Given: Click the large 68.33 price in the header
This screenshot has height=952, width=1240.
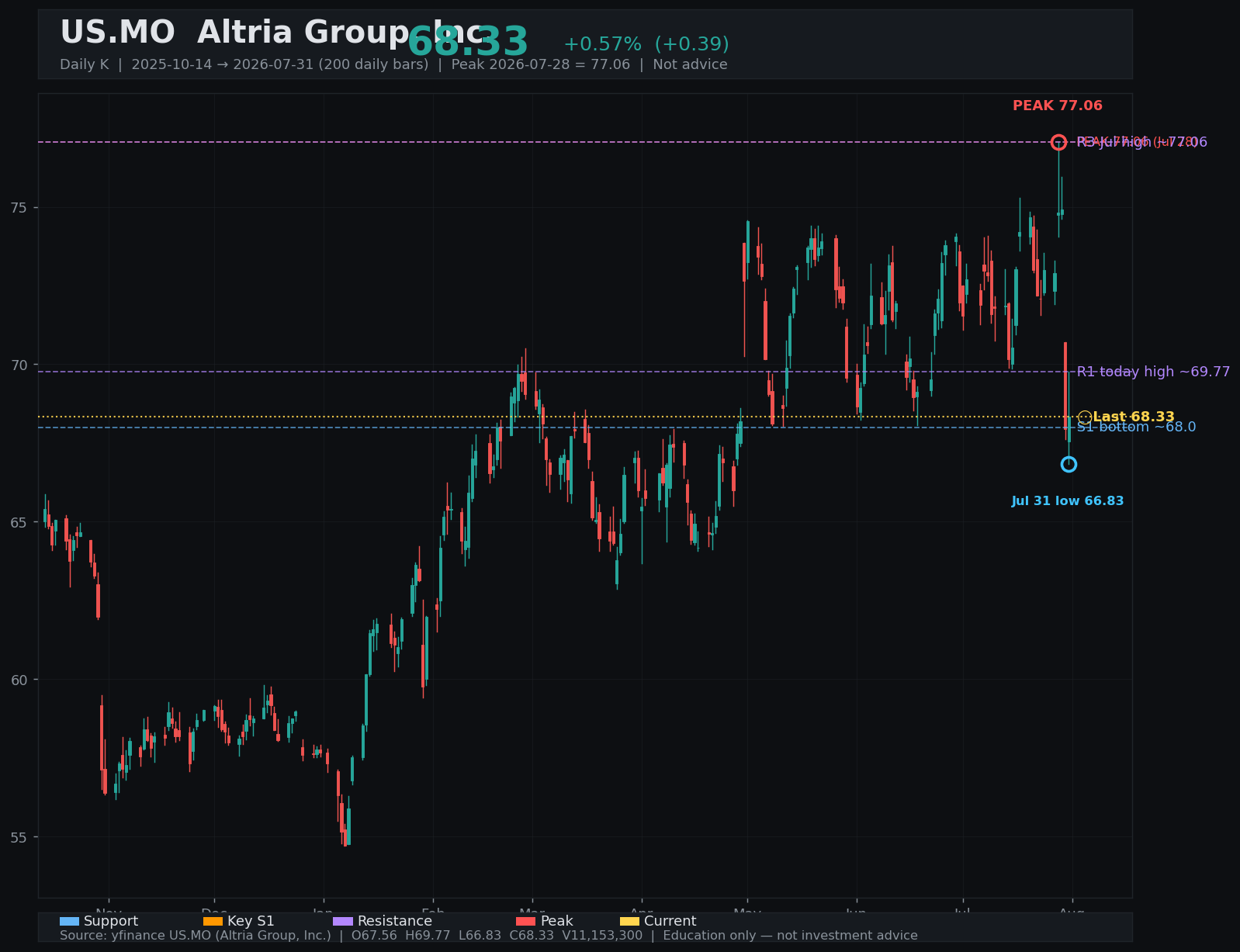Looking at the screenshot, I should tap(468, 42).
